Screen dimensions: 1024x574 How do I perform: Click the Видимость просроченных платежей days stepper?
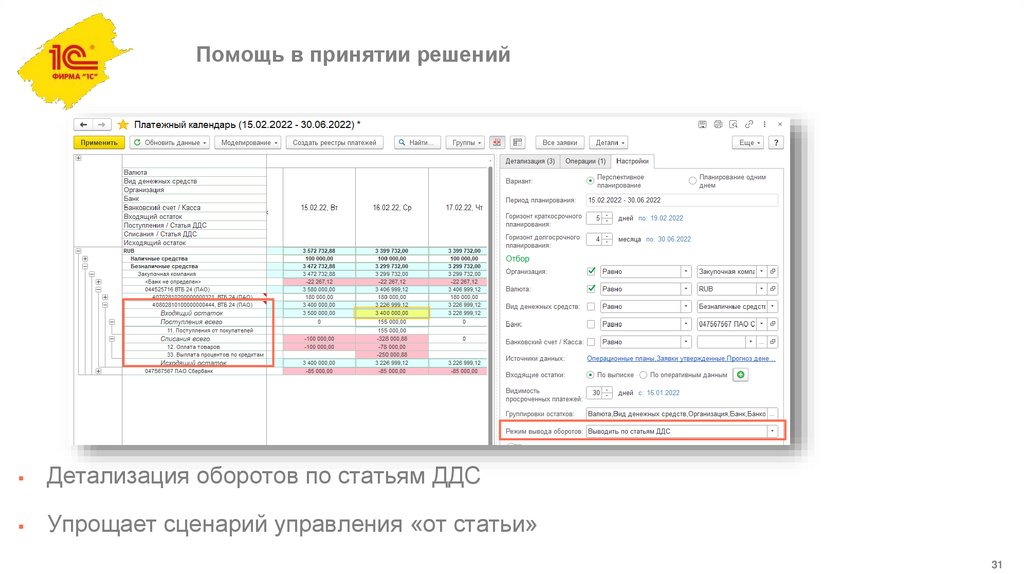(607, 392)
